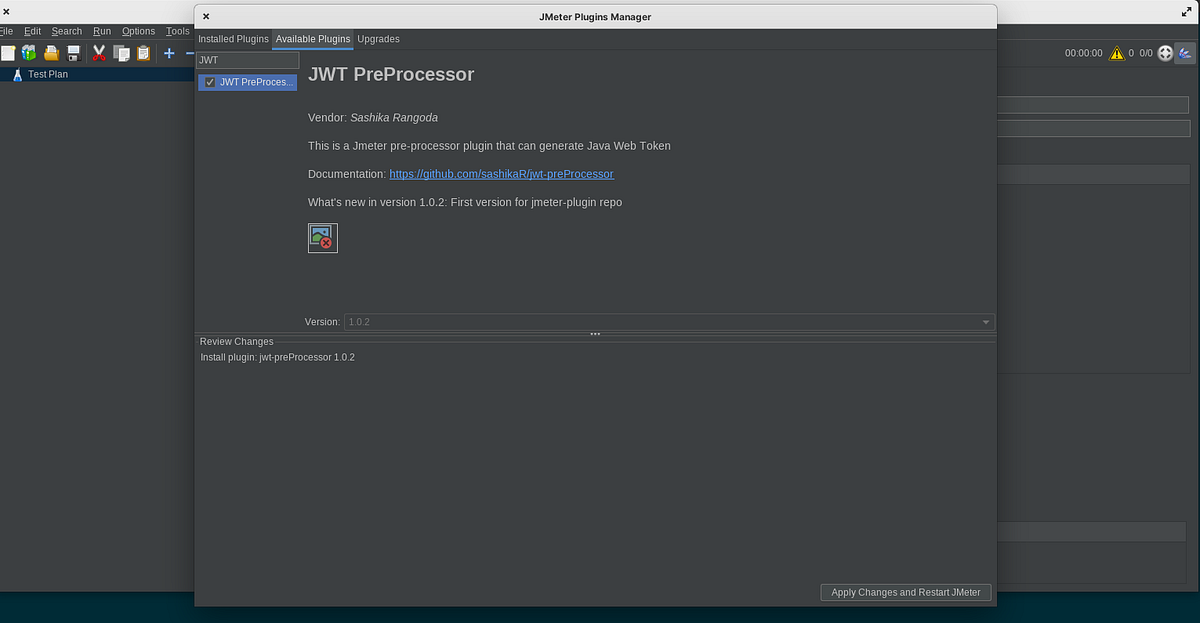Open the Version dropdown for the plugin
The width and height of the screenshot is (1200, 623).
tap(985, 321)
